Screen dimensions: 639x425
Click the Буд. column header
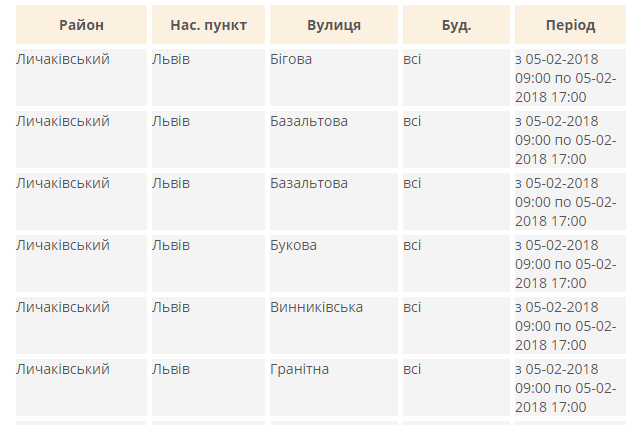point(456,25)
